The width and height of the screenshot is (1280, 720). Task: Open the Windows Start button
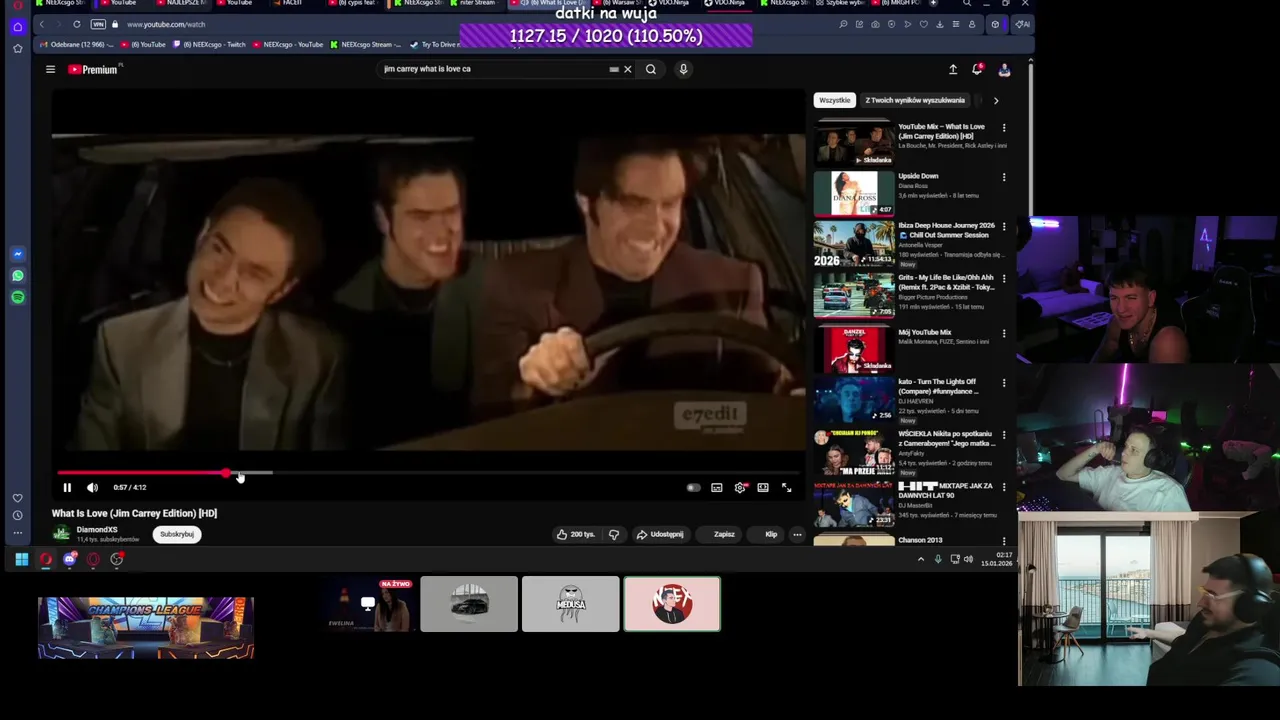[x=21, y=559]
